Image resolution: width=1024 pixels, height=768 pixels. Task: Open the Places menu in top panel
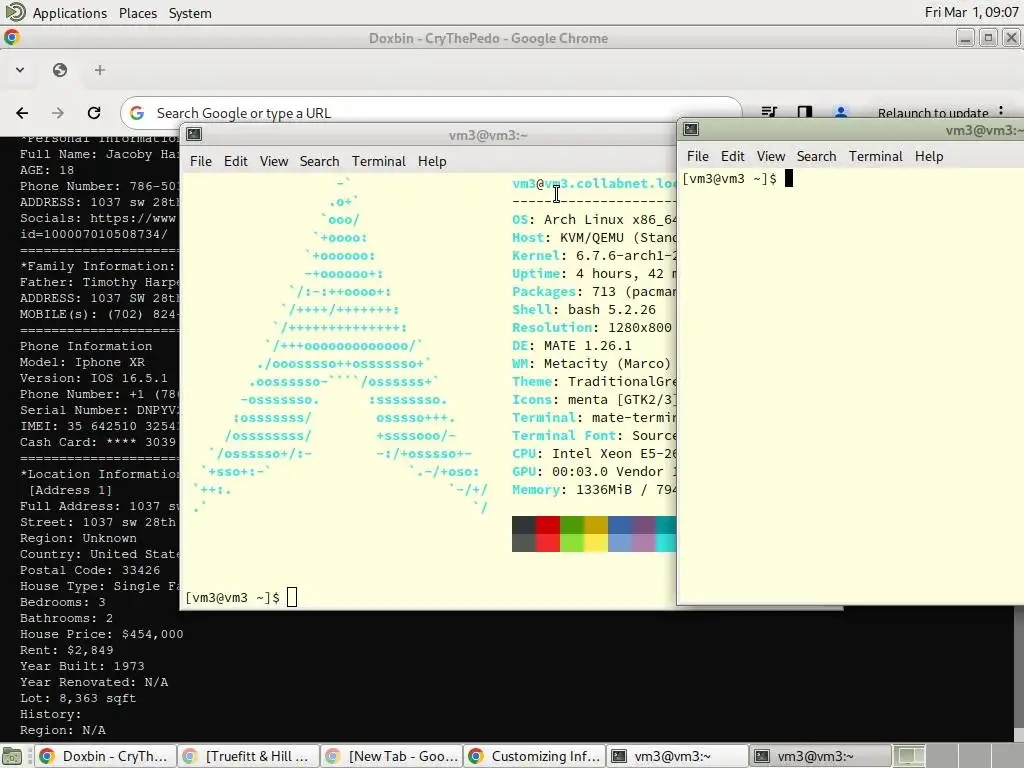pyautogui.click(x=138, y=13)
